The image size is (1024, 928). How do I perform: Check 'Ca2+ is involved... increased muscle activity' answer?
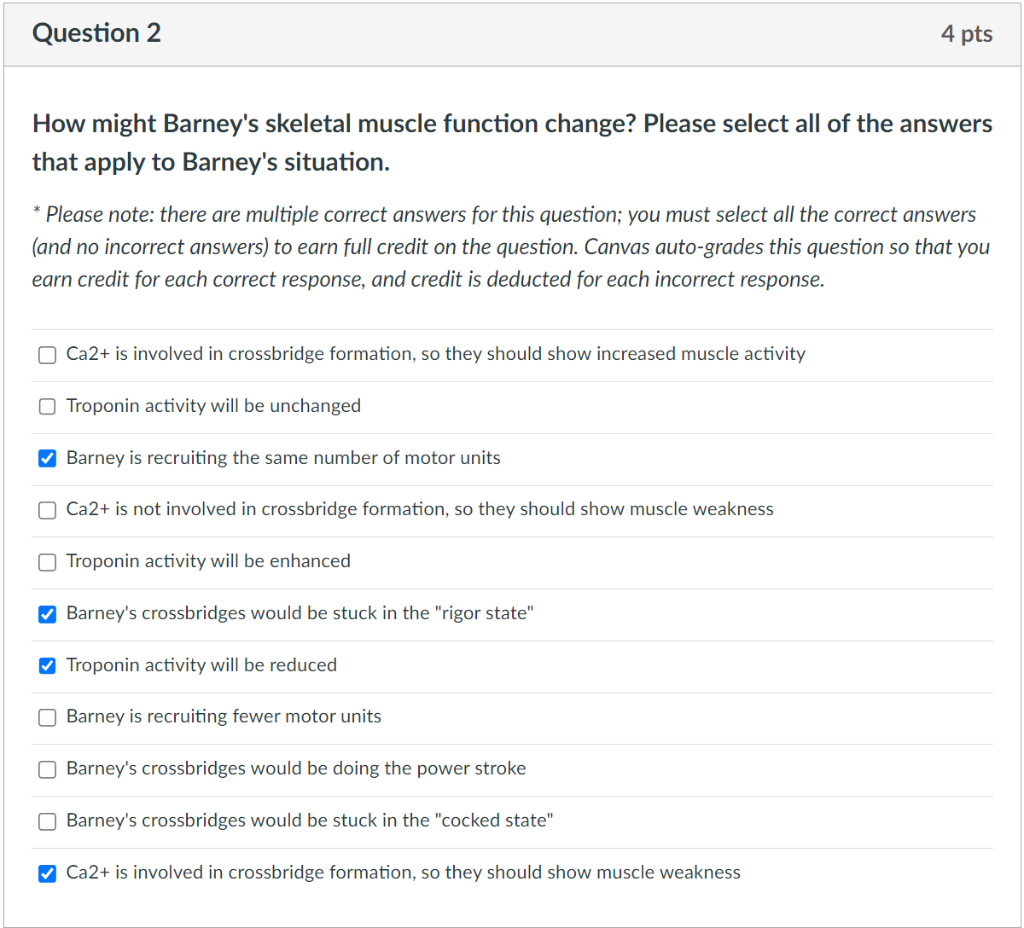click(x=46, y=354)
